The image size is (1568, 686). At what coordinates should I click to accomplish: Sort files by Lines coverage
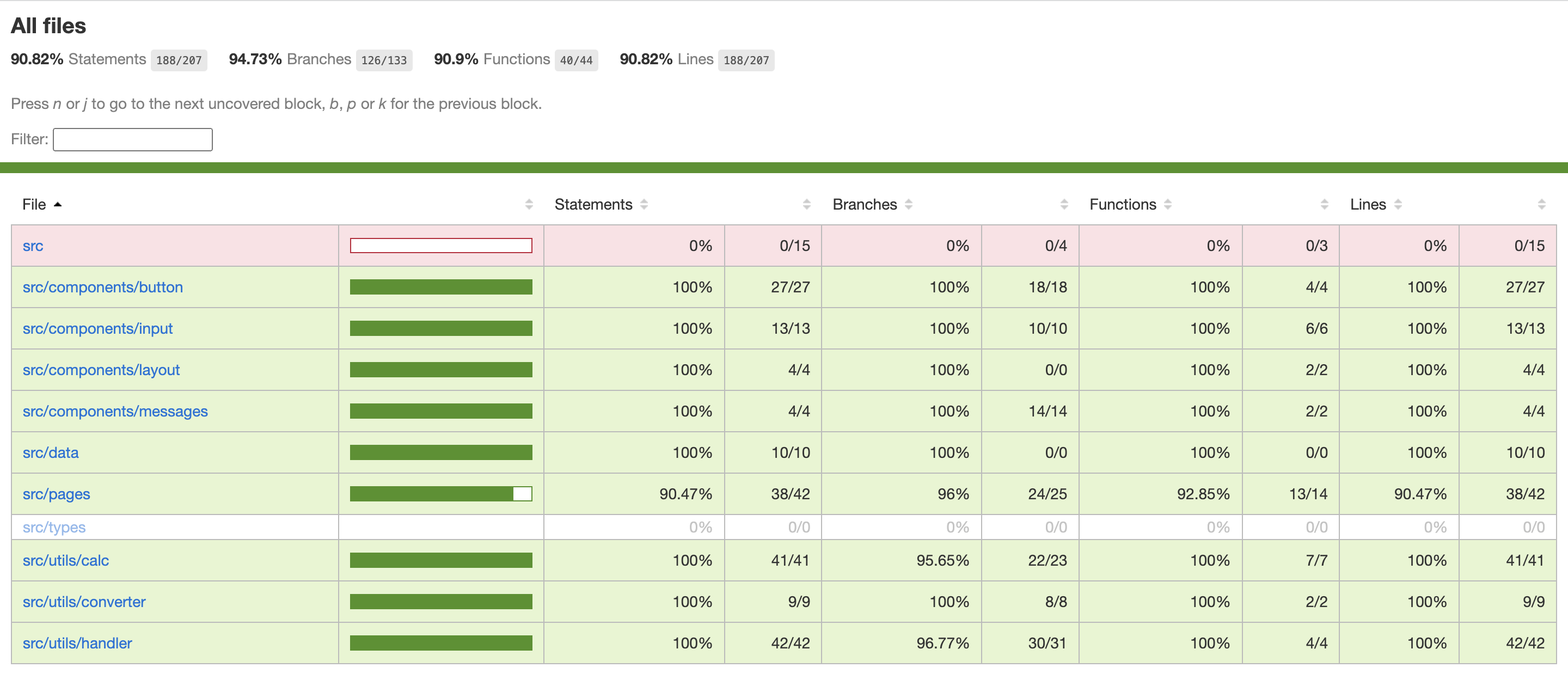[x=1398, y=204]
